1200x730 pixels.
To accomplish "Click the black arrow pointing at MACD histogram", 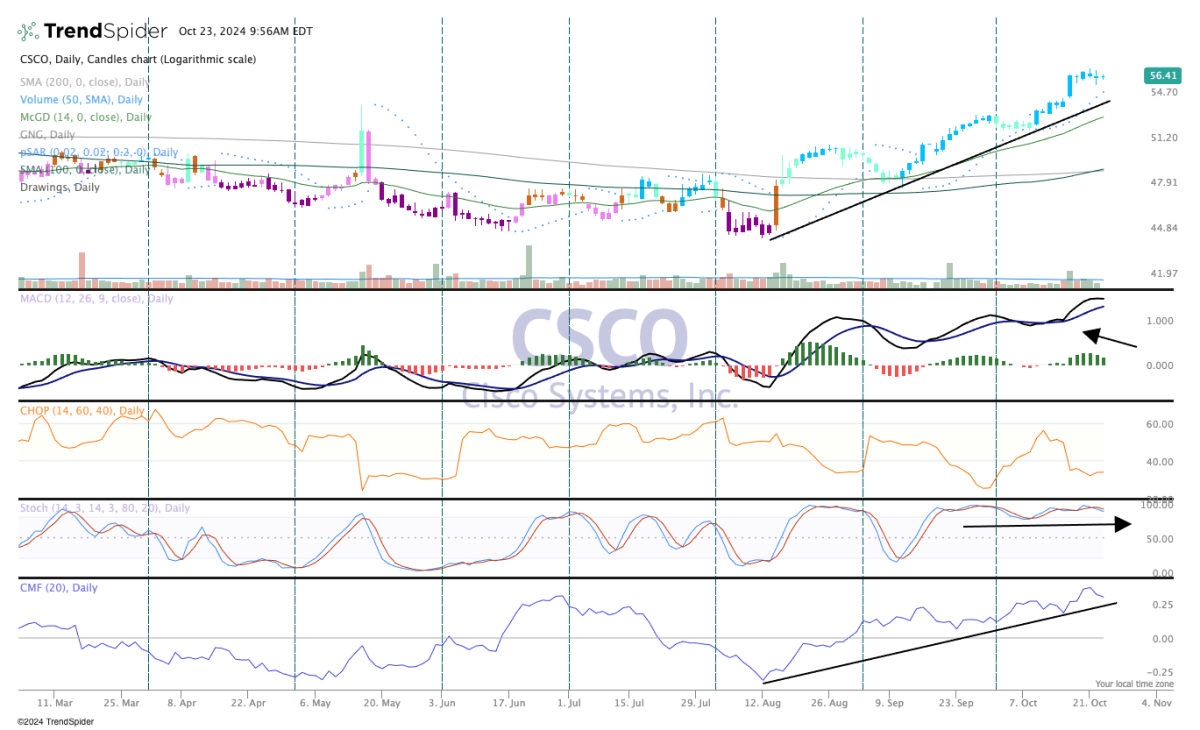I will (x=1110, y=338).
